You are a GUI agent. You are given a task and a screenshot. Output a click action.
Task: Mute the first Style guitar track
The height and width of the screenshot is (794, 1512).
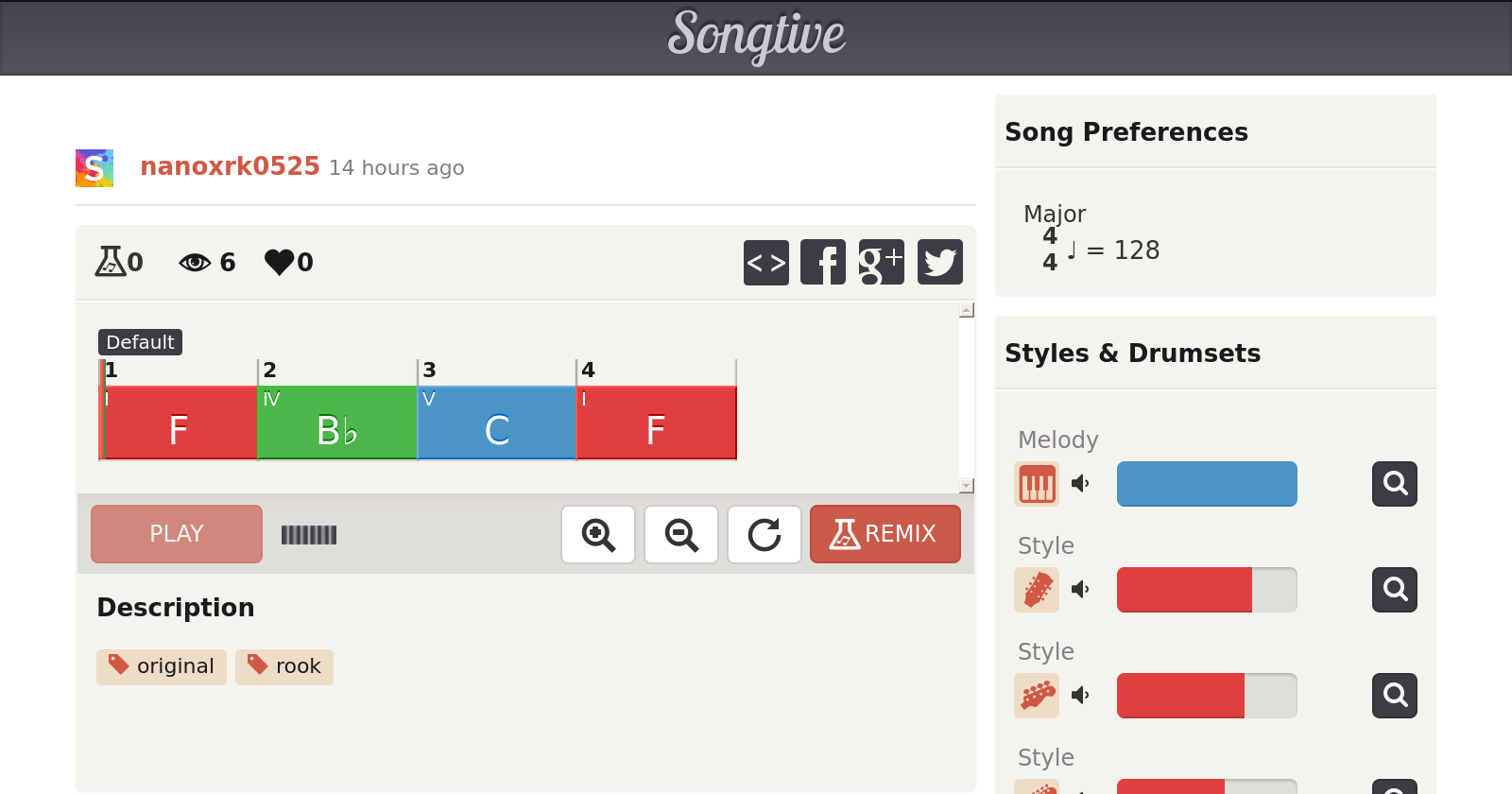1080,590
